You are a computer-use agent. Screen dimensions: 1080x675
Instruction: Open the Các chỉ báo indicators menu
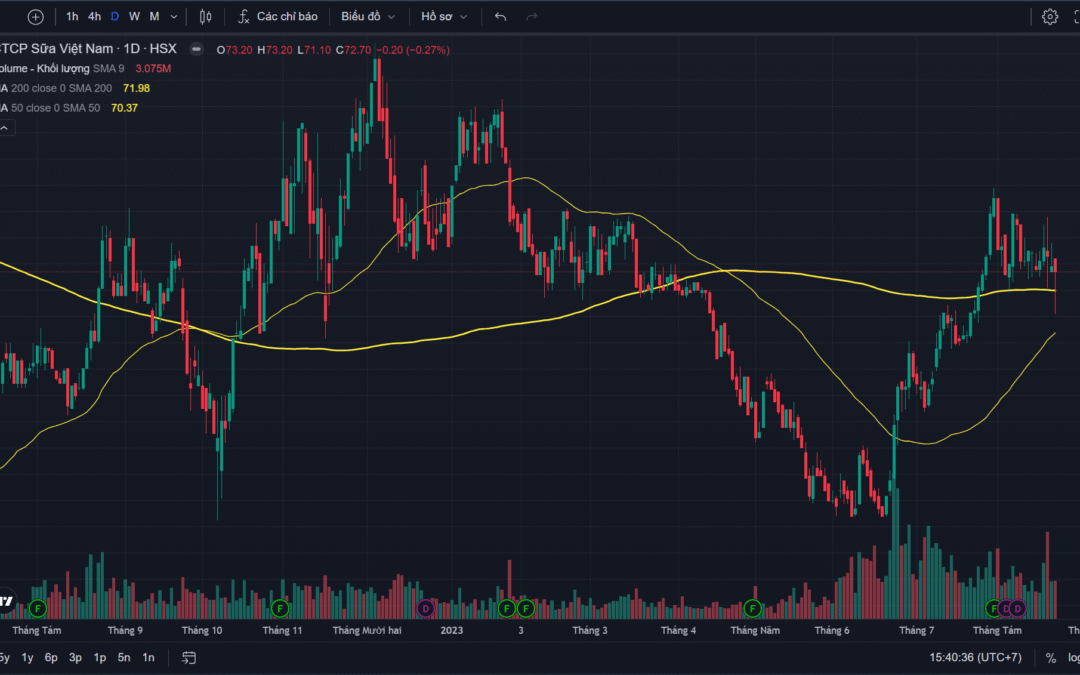pyautogui.click(x=277, y=16)
